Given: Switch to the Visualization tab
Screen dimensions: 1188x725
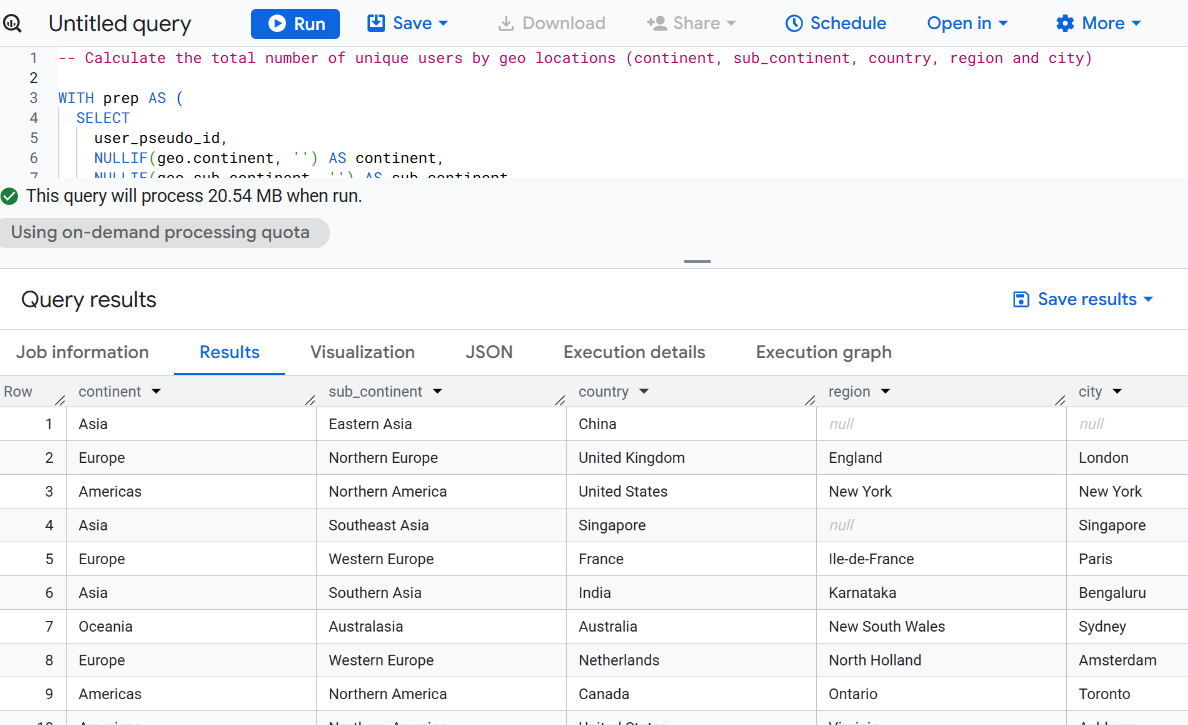Looking at the screenshot, I should pyautogui.click(x=362, y=352).
